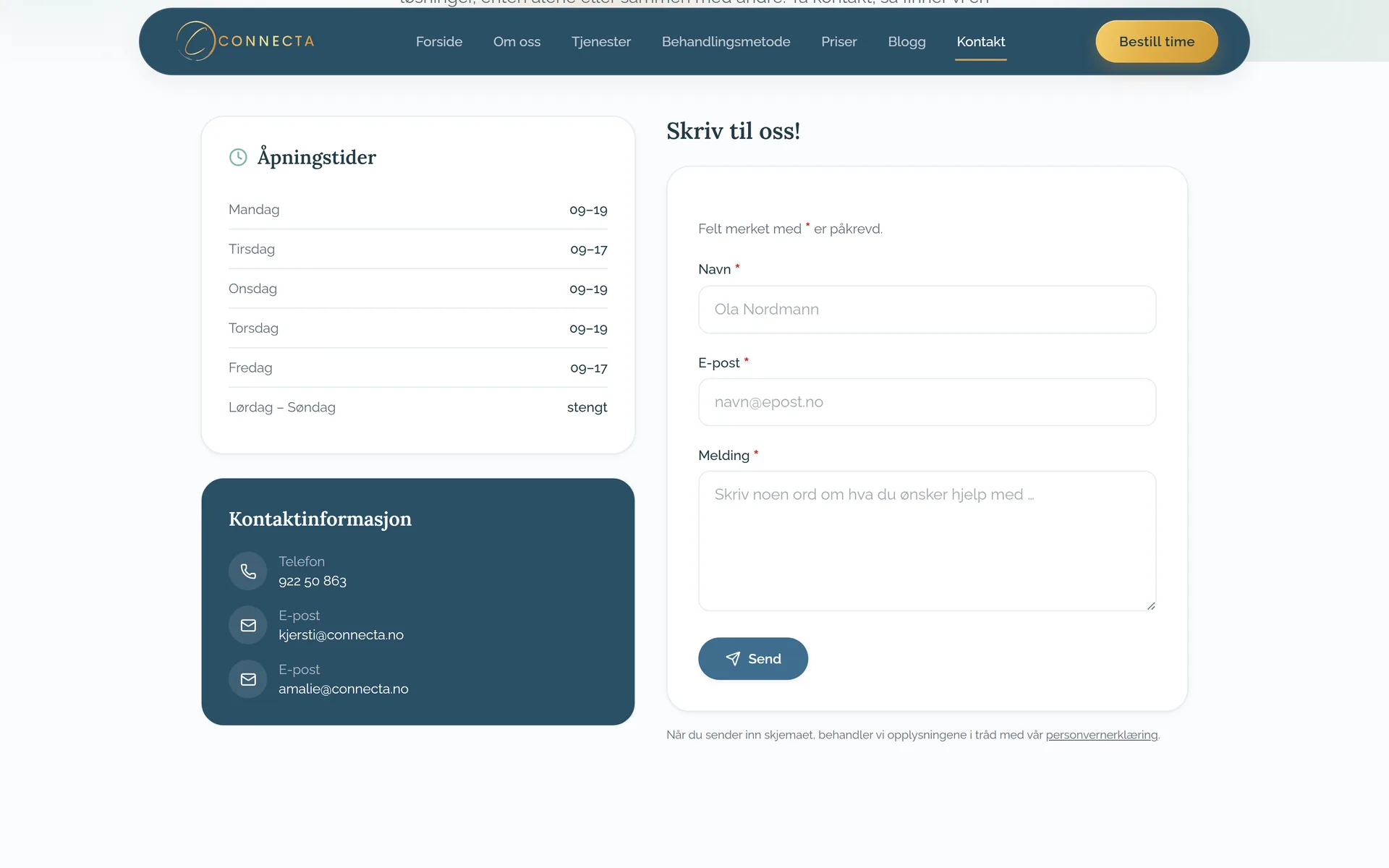Click the Kontaktinformasjon heading
This screenshot has height=868, width=1389.
click(x=320, y=519)
